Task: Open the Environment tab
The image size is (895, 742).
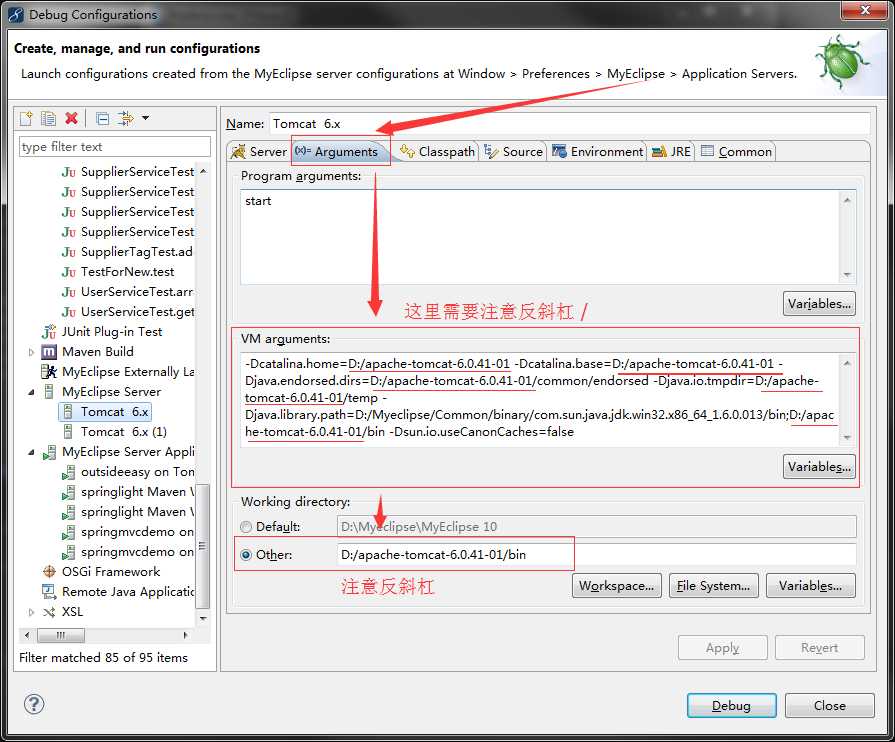Action: click(598, 151)
